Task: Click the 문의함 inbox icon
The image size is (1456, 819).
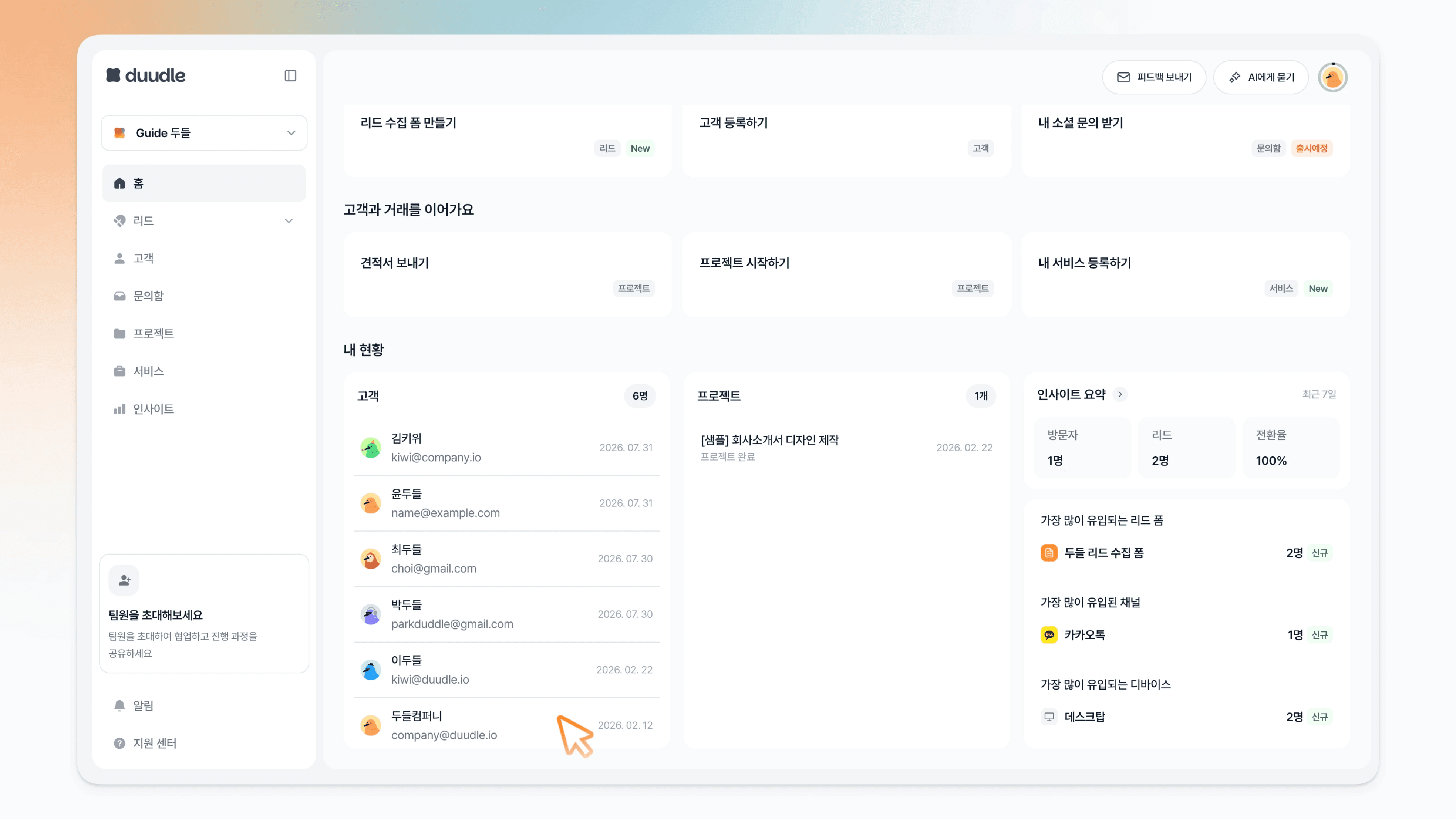Action: 119,296
